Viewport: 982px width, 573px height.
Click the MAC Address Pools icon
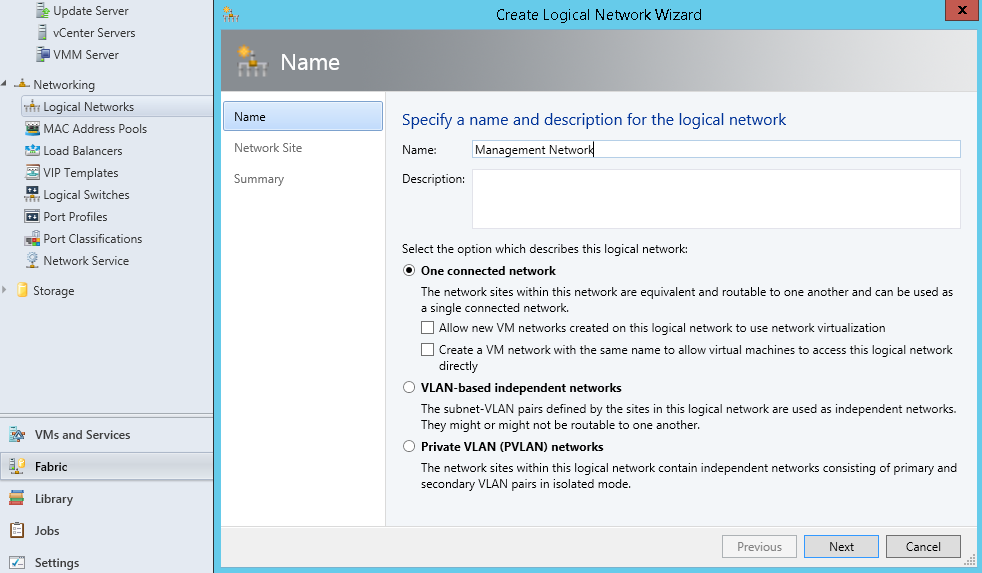coord(32,128)
